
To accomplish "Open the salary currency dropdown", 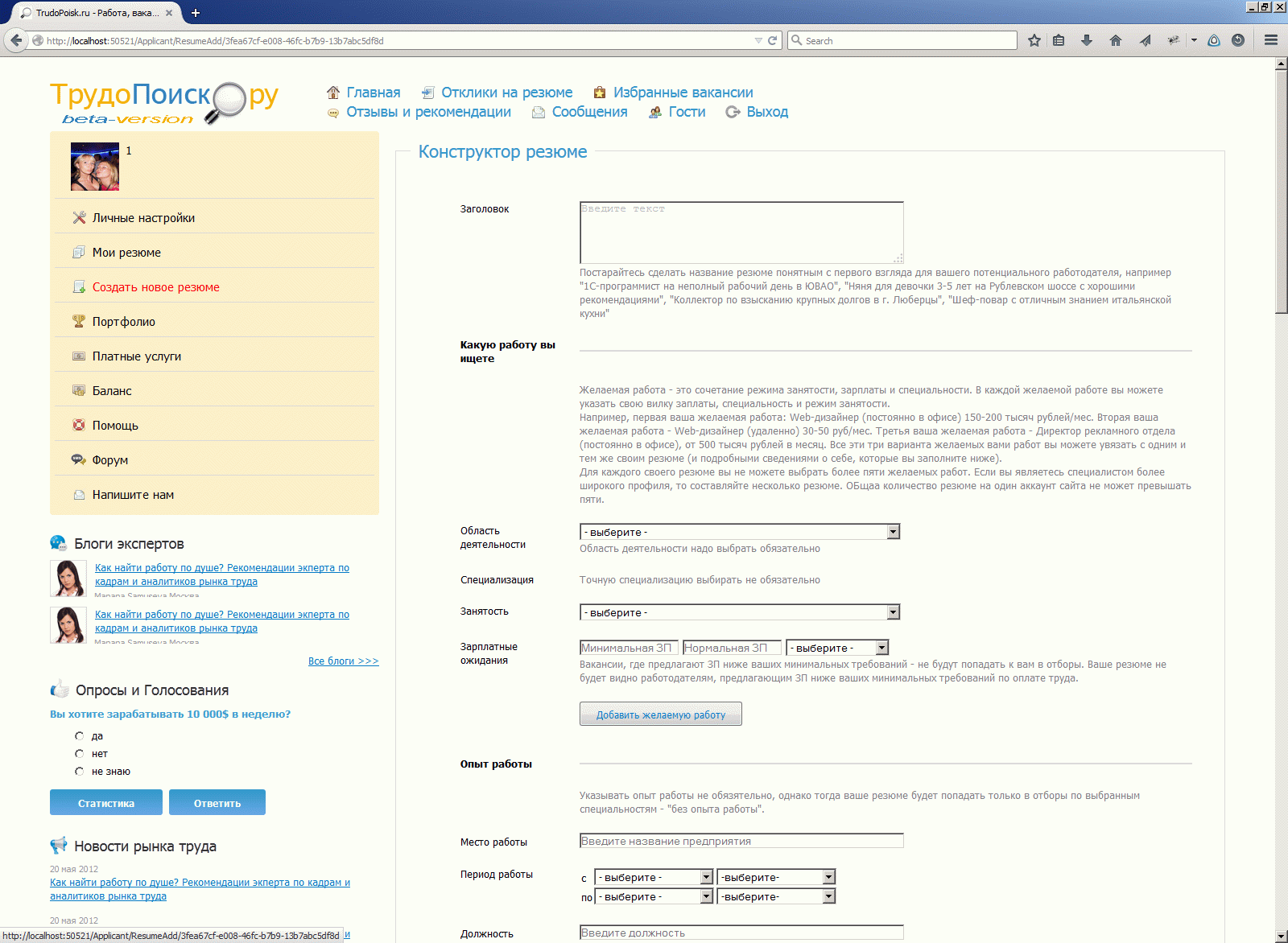I will (x=837, y=648).
